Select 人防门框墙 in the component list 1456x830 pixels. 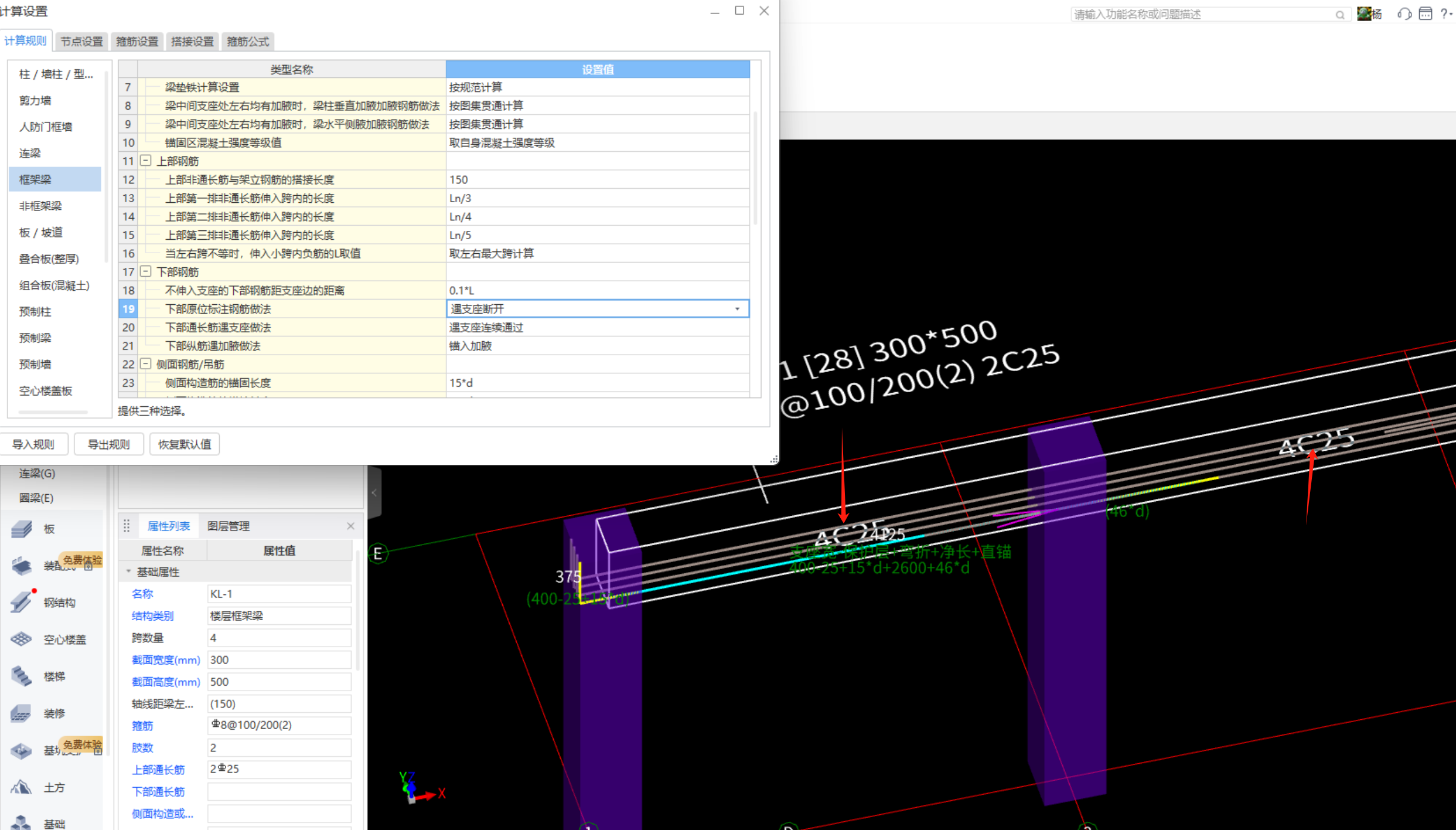tap(56, 127)
